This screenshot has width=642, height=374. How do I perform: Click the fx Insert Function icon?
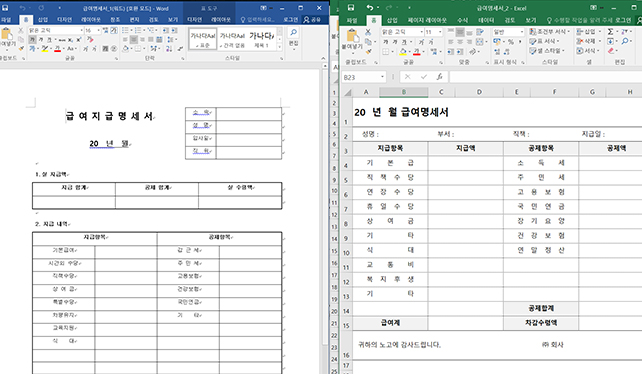(x=439, y=77)
